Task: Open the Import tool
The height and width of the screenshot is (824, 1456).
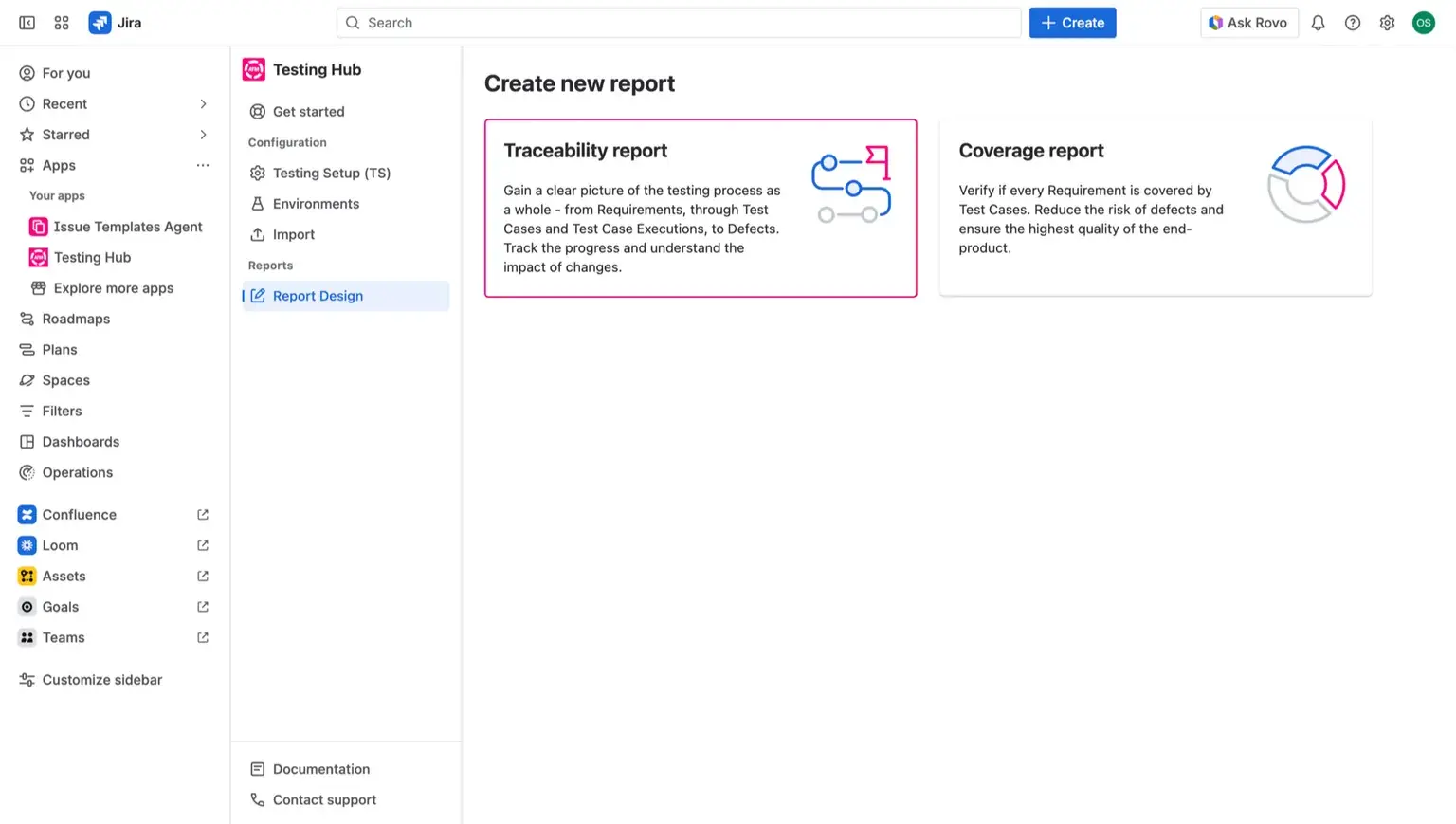Action: (293, 234)
